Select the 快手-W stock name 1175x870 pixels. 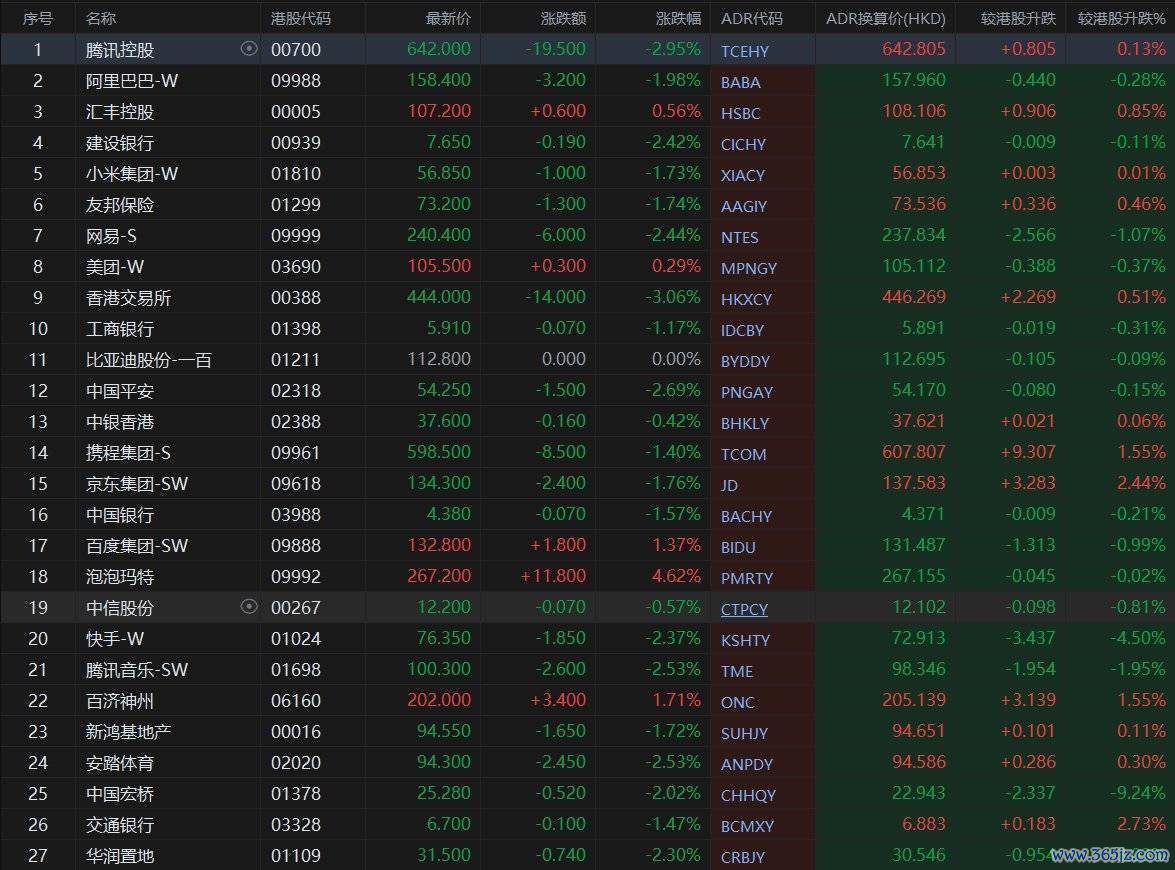tap(115, 638)
